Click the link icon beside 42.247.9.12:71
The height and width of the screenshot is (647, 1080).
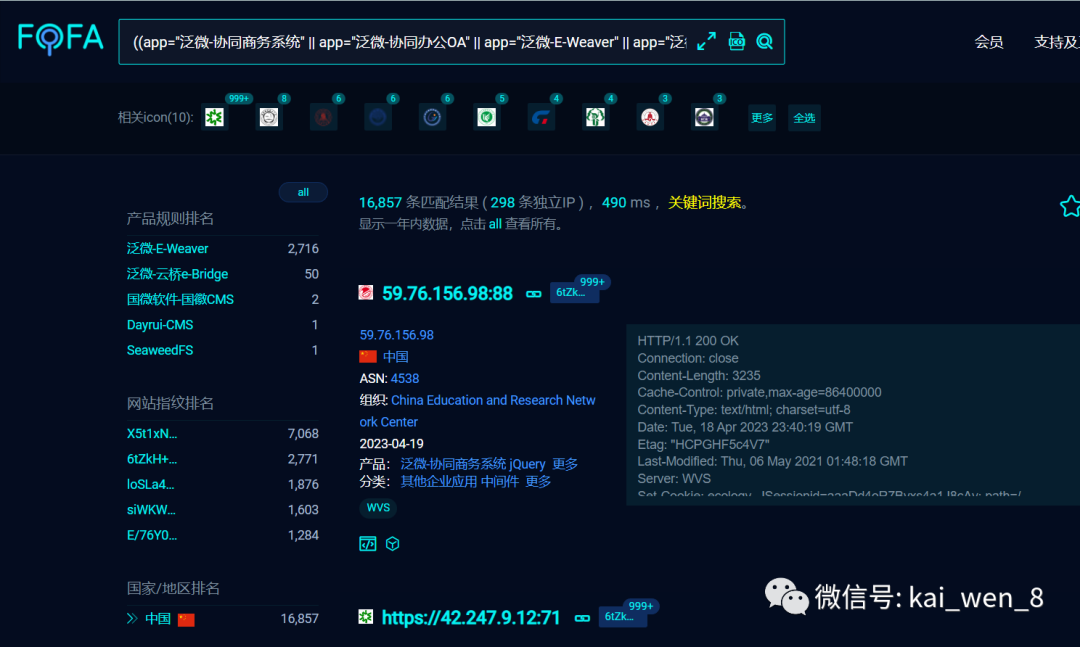coord(583,618)
